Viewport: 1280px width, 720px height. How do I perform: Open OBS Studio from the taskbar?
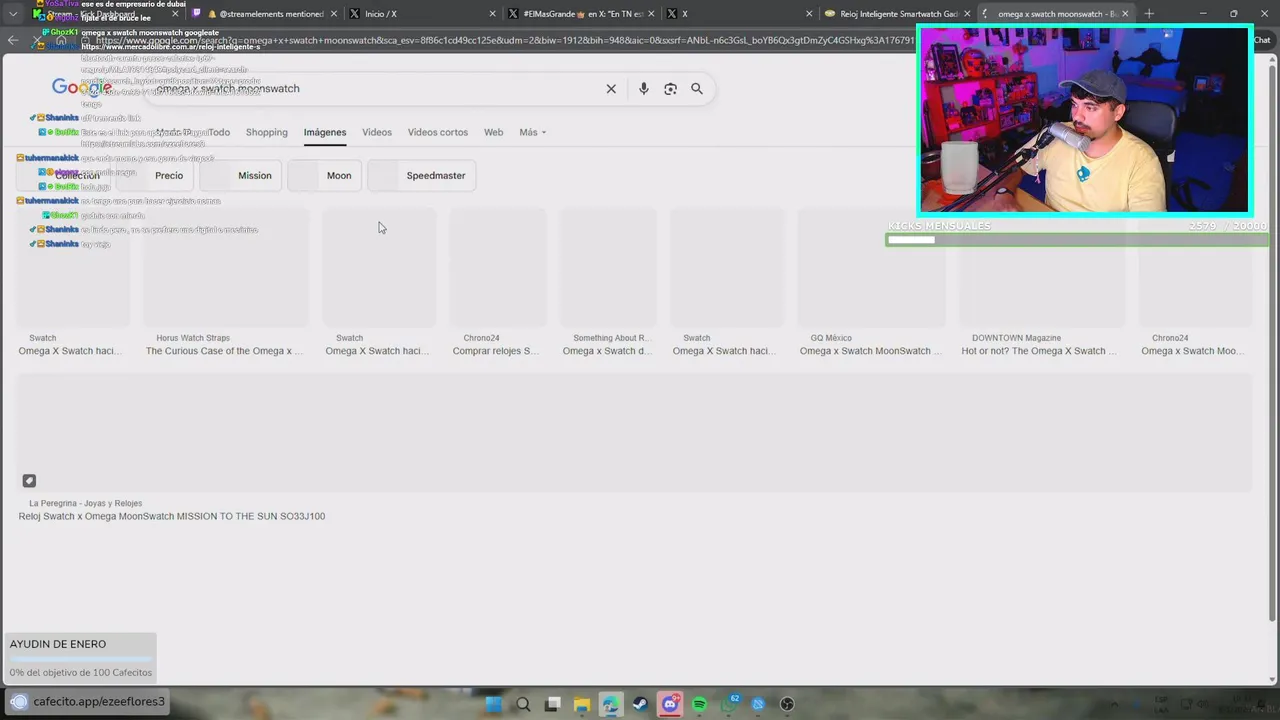(x=787, y=704)
